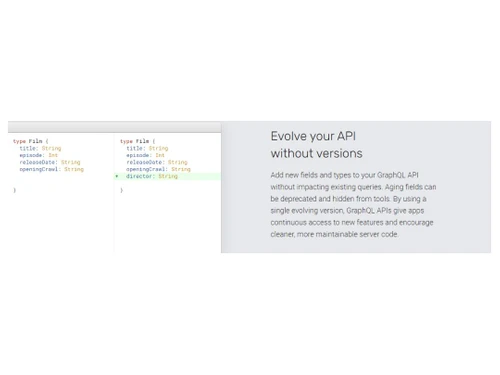Image resolution: width=500 pixels, height=375 pixels.
Task: Click paragraph line 'cleaner, more maintainable server code'
Action: (334, 234)
